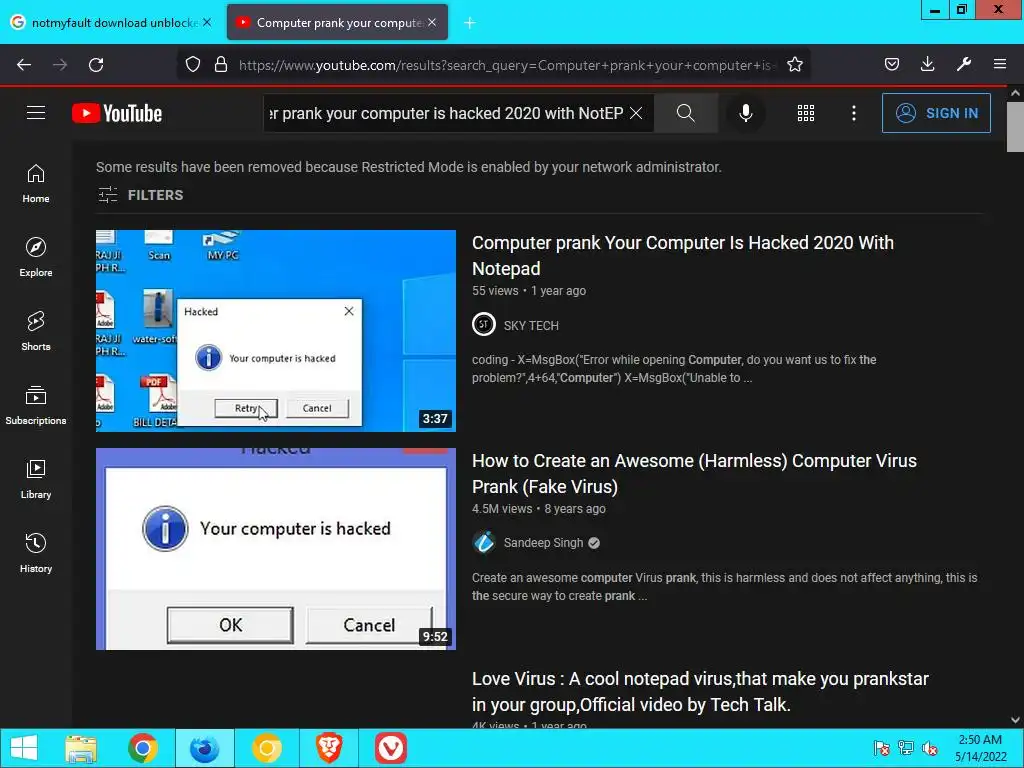Click the page vertical scrollbar thumb
The height and width of the screenshot is (768, 1024).
(1015, 127)
